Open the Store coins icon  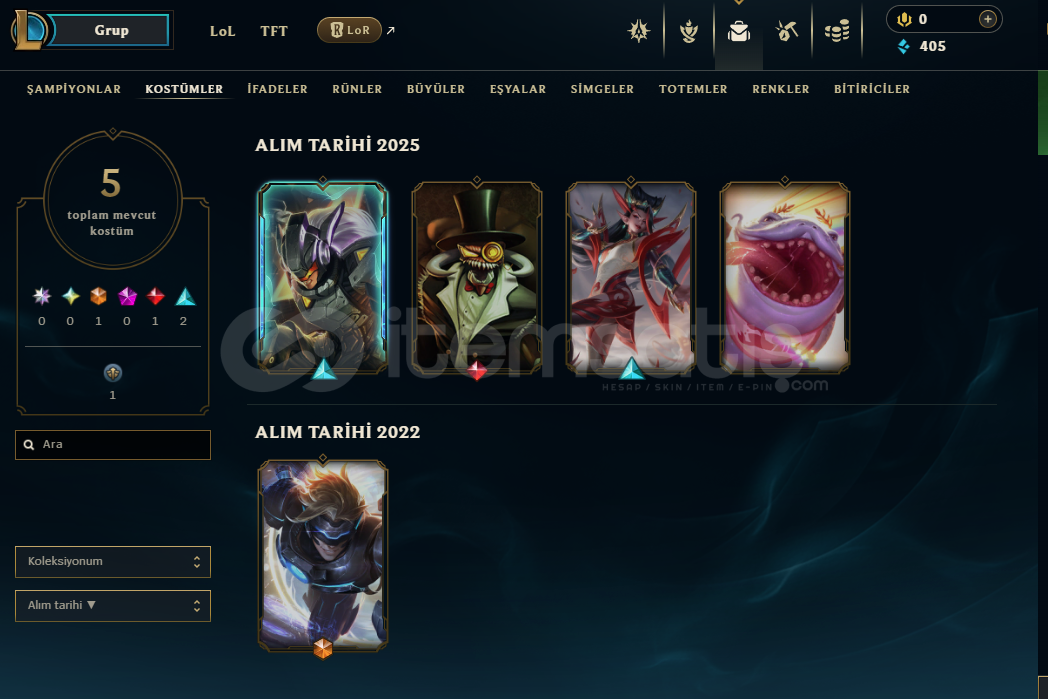click(837, 31)
